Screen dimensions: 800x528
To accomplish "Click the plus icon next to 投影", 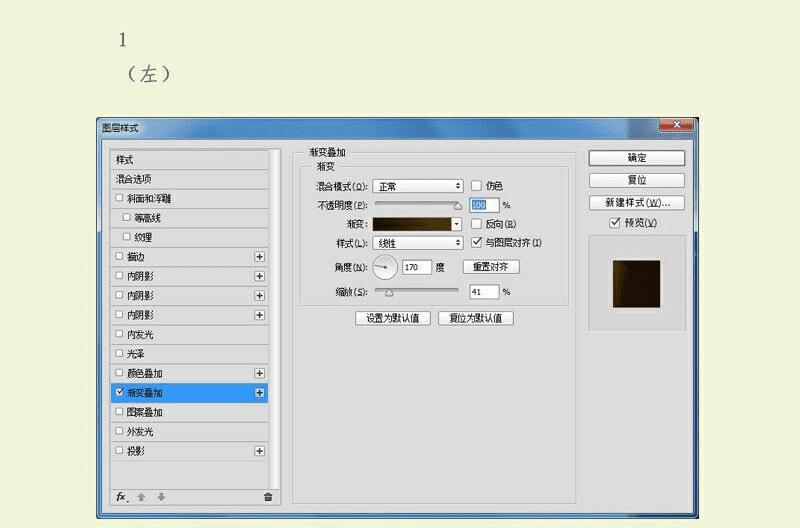I will (x=259, y=451).
